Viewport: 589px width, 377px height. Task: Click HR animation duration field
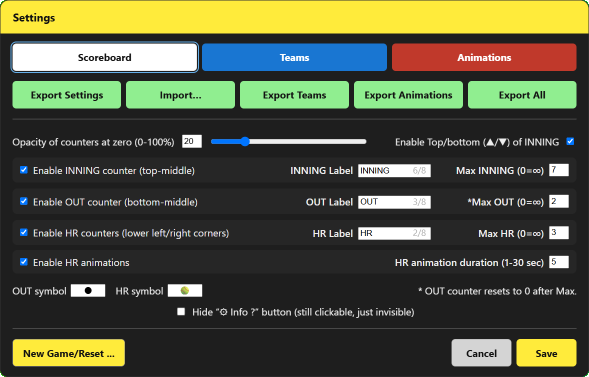[559, 262]
